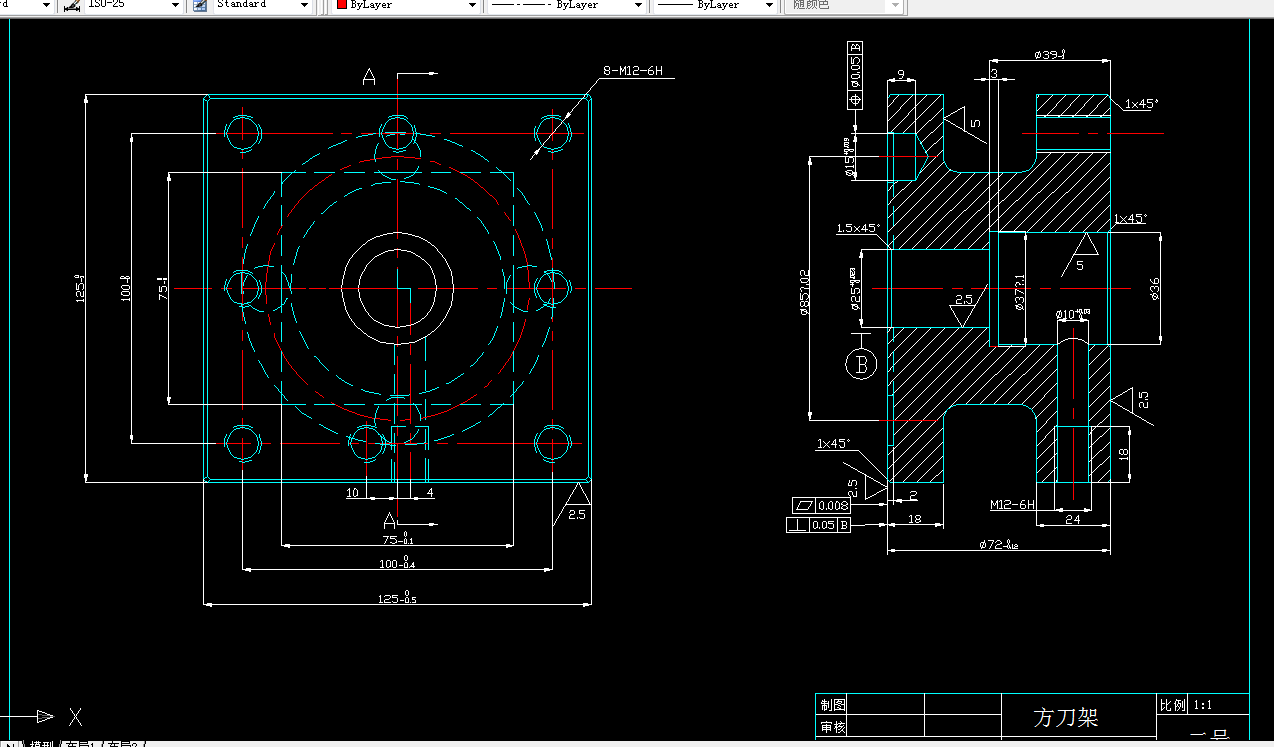Select the vertical 75 dimension left of plan
Image resolution: width=1274 pixels, height=747 pixels.
(162, 288)
